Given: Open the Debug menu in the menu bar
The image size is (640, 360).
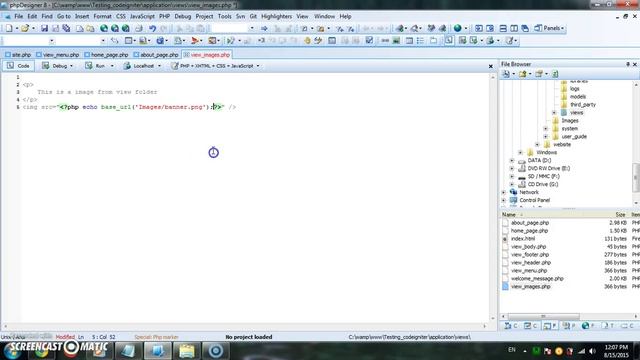Looking at the screenshot, I should point(183,16).
